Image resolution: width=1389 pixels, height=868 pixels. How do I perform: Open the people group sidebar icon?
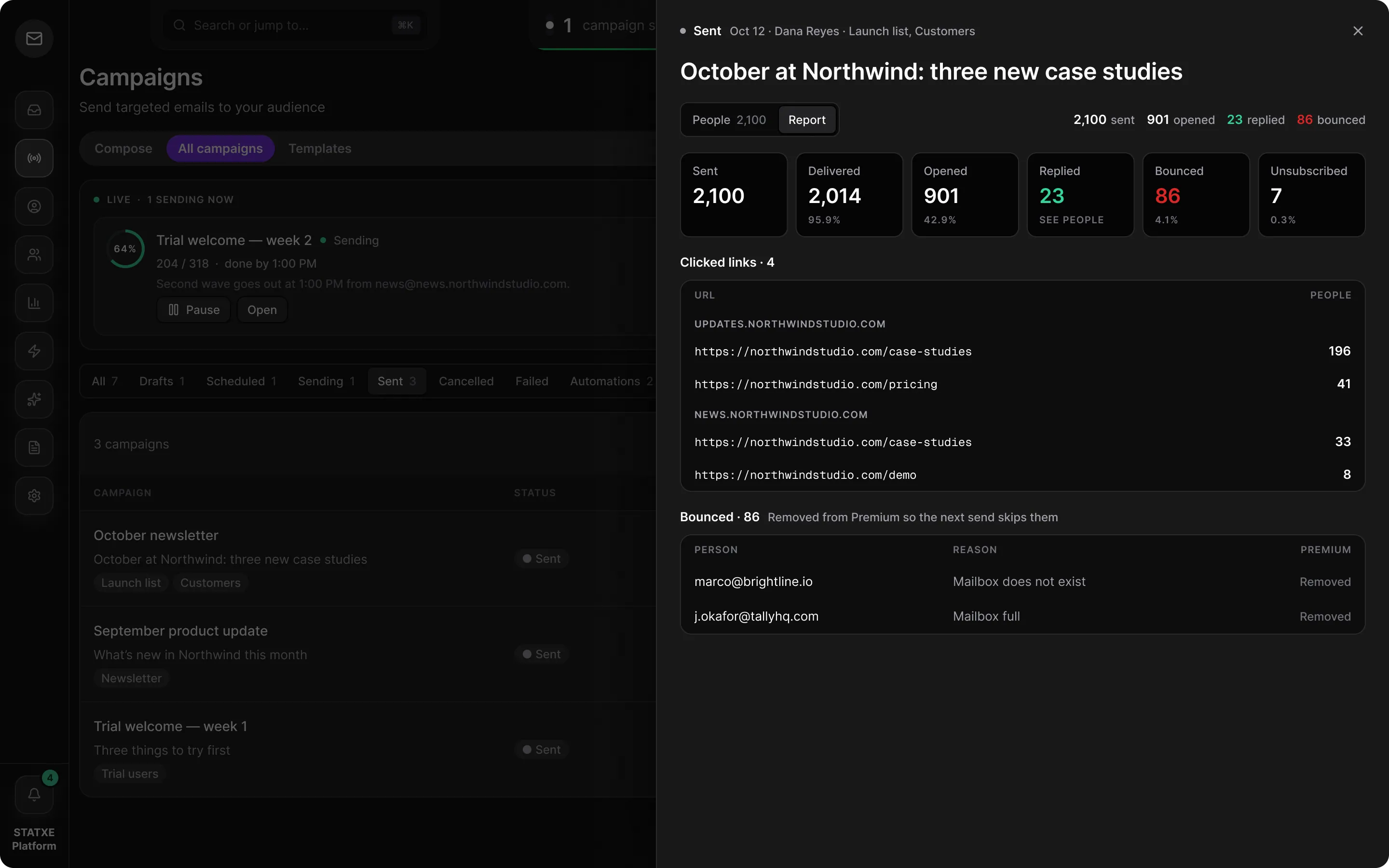point(34,255)
